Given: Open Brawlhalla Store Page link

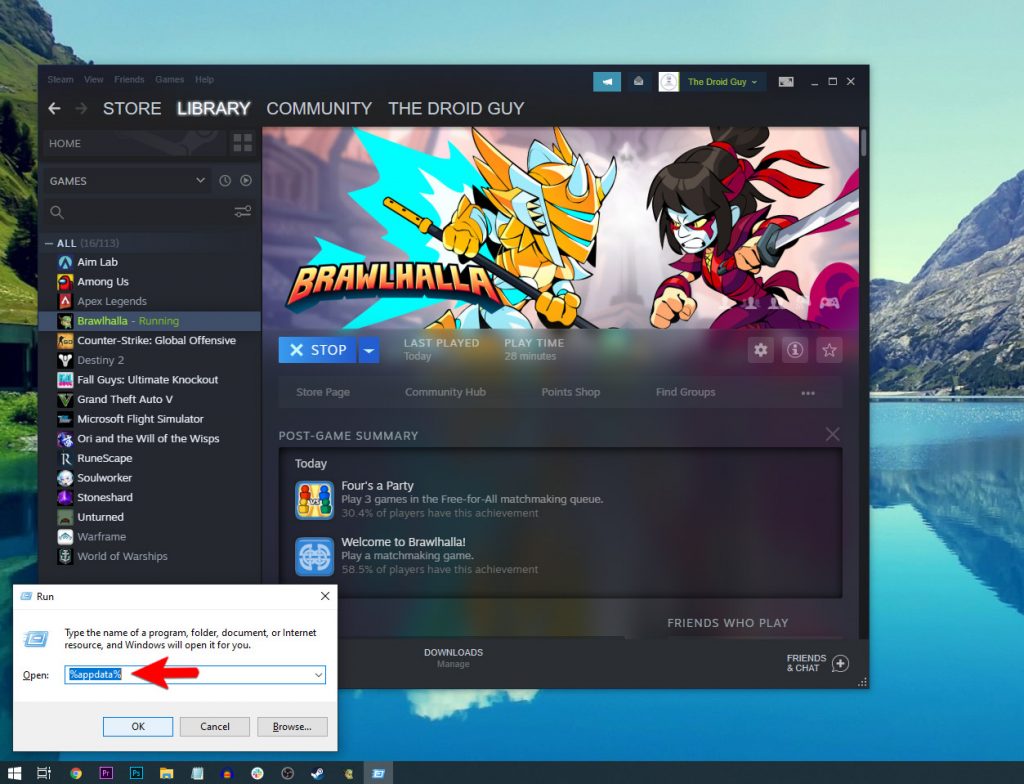Looking at the screenshot, I should tap(323, 392).
